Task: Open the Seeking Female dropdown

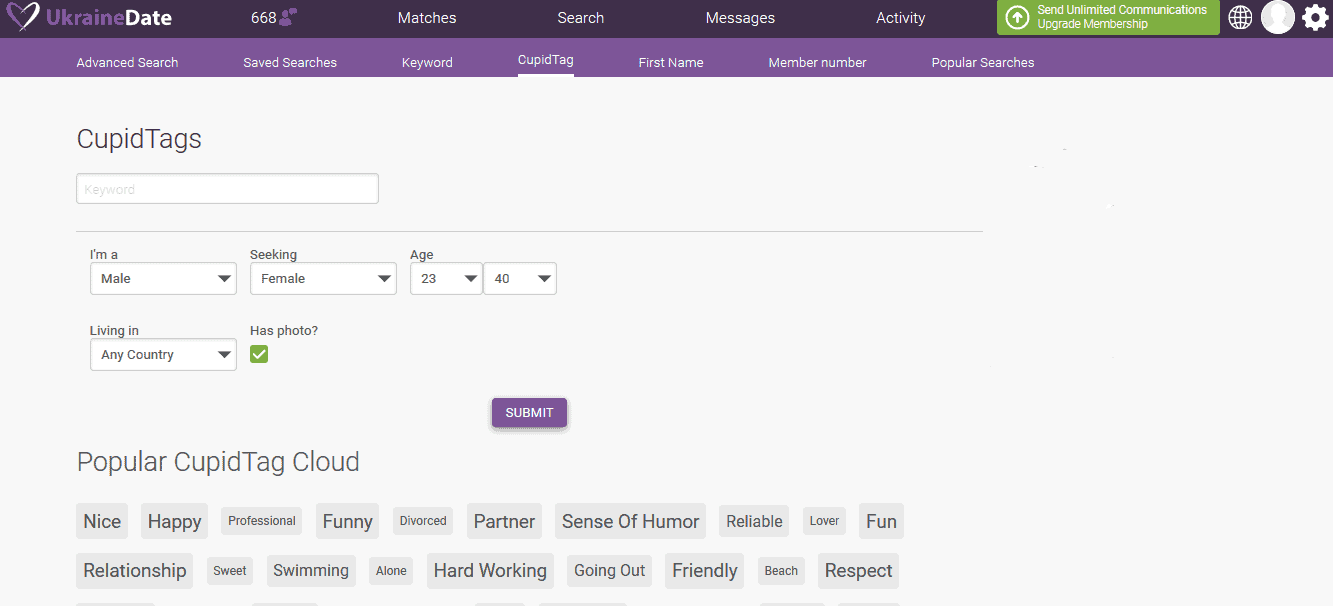Action: tap(323, 279)
